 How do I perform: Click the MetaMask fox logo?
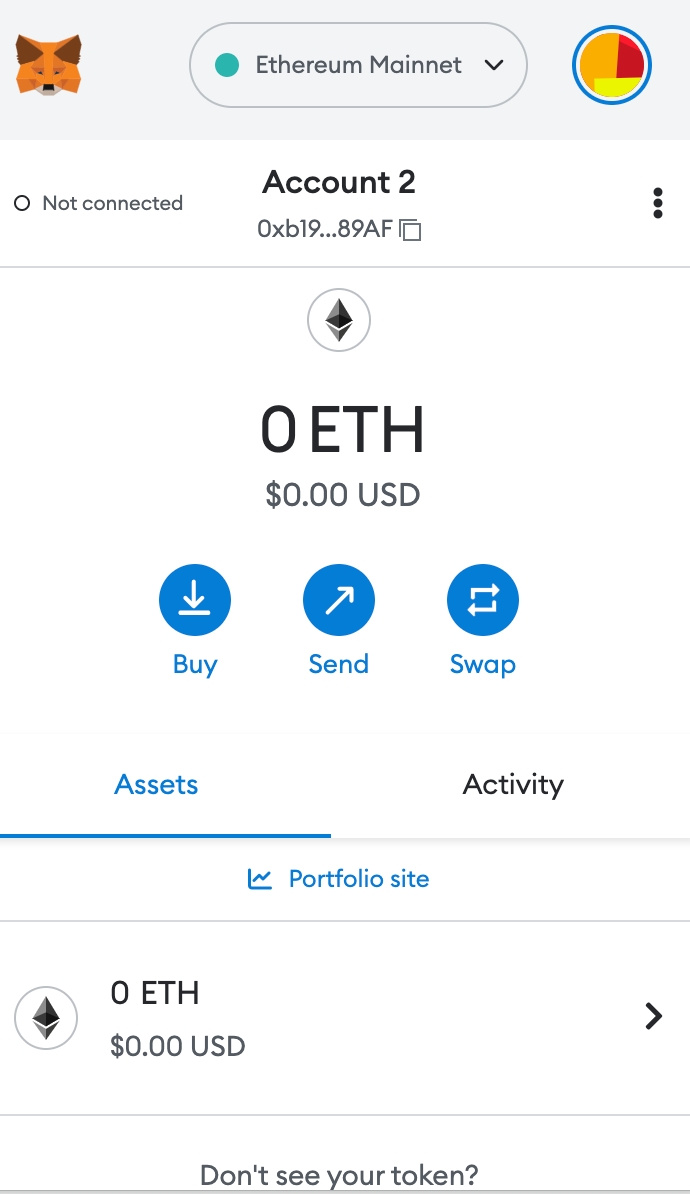(48, 65)
